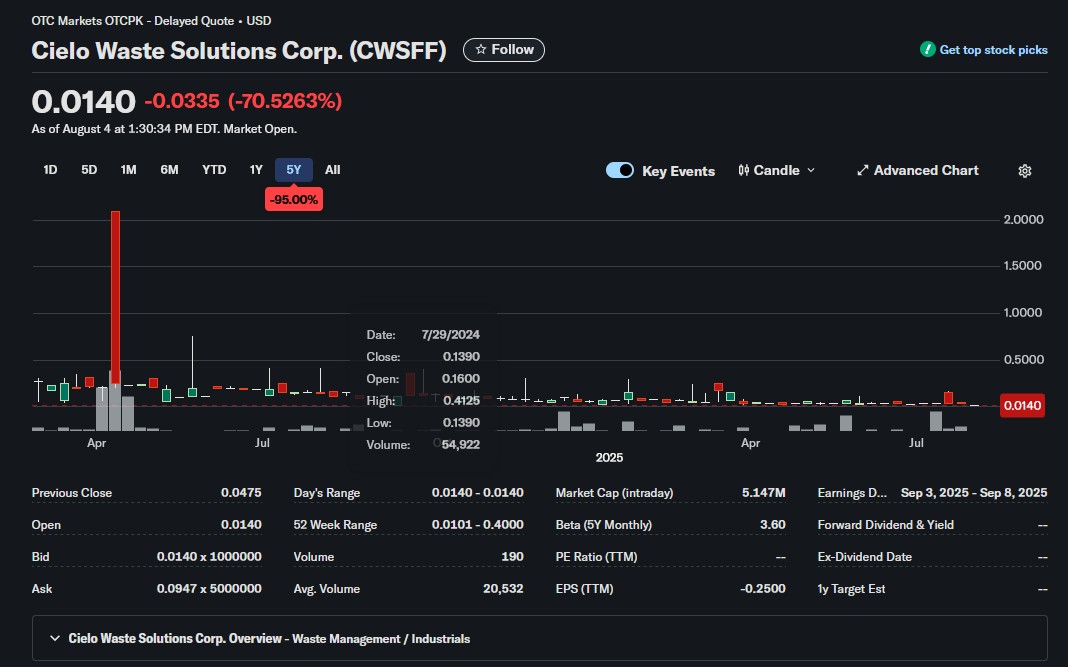Click the -0.0335 price change value
The height and width of the screenshot is (667, 1068).
click(x=182, y=101)
